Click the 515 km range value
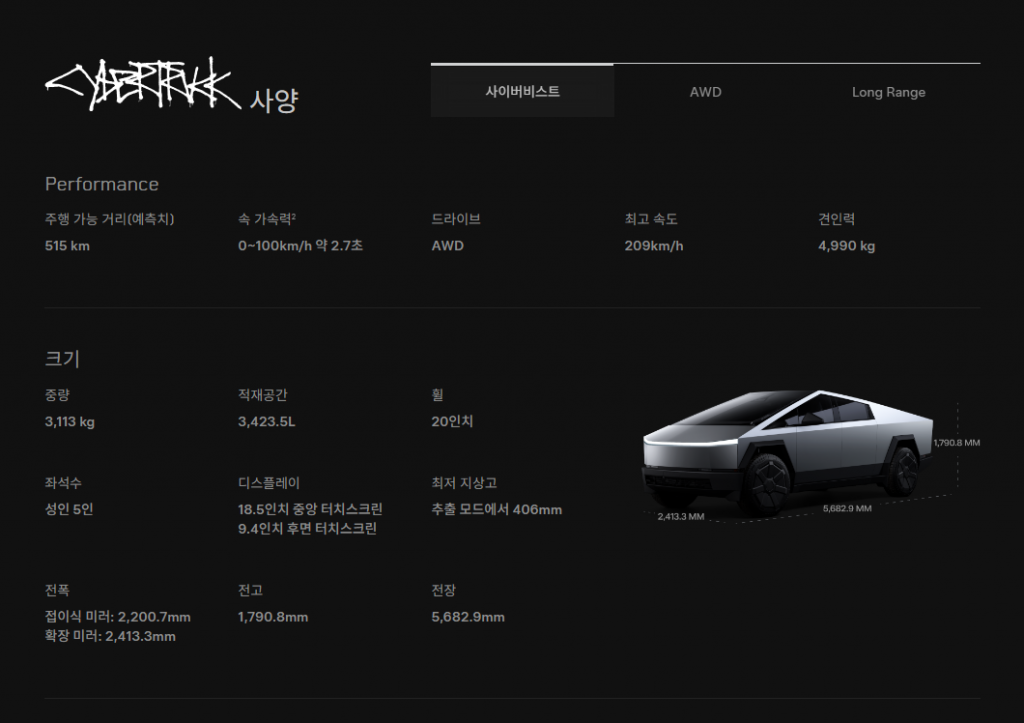The image size is (1024, 723). point(67,246)
